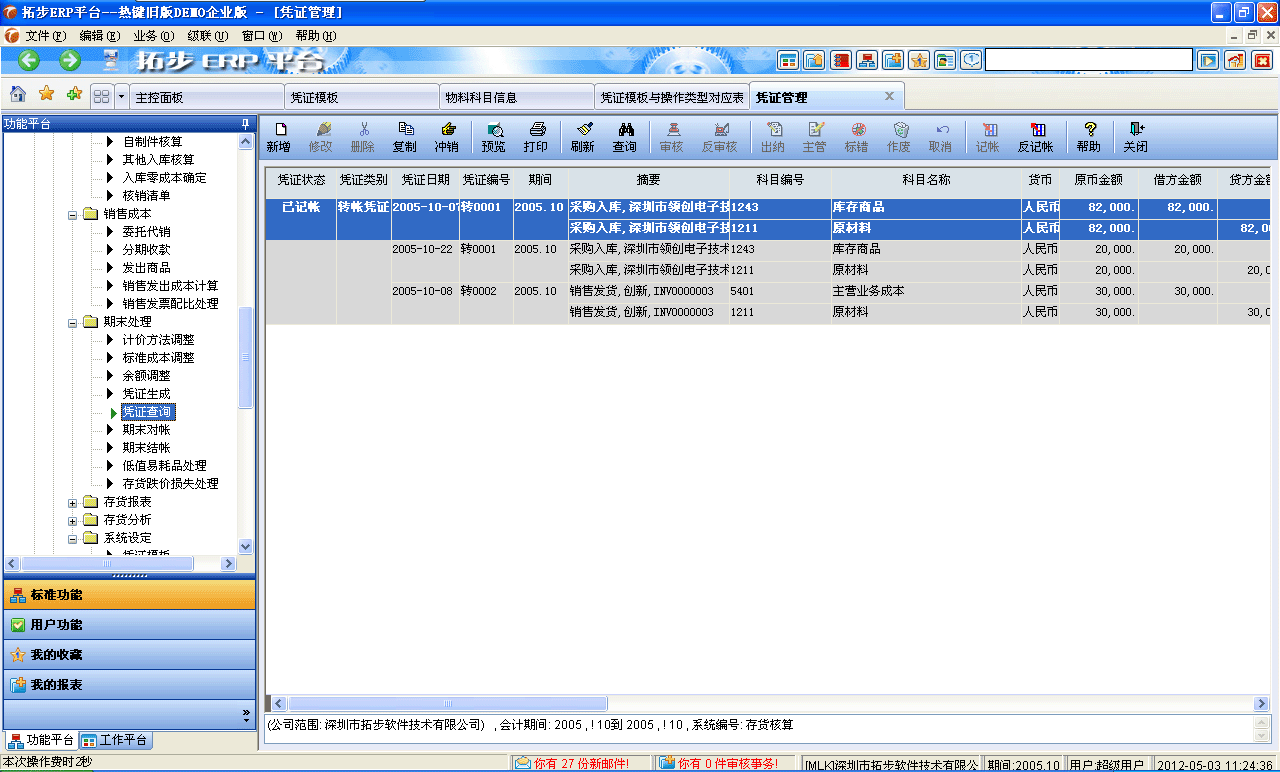1280x772 pixels.
Task: Select the 复制 copy voucher icon
Action: 404,137
